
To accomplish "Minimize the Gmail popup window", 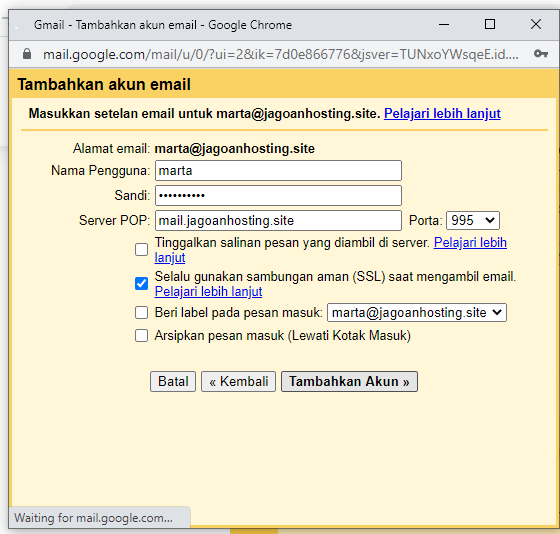I will point(444,25).
